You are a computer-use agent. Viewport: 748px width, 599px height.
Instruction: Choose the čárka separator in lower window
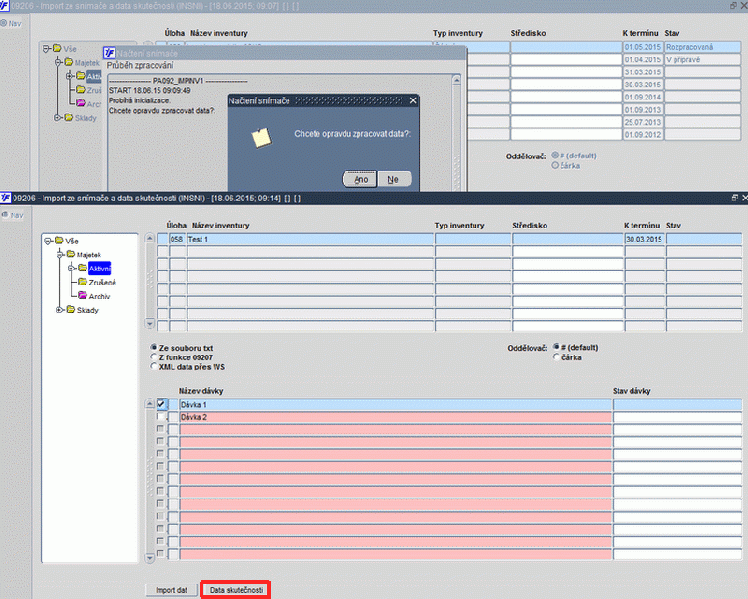tap(556, 357)
